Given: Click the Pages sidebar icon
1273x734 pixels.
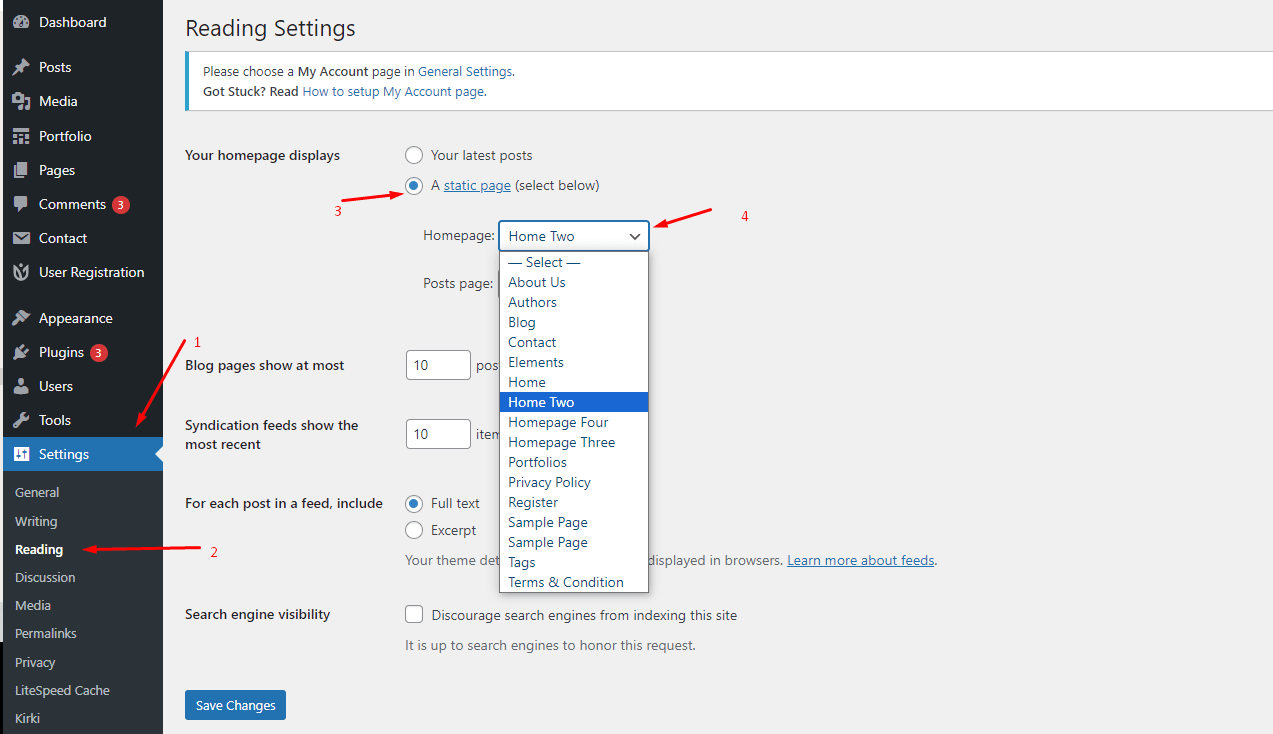Looking at the screenshot, I should click(x=21, y=170).
